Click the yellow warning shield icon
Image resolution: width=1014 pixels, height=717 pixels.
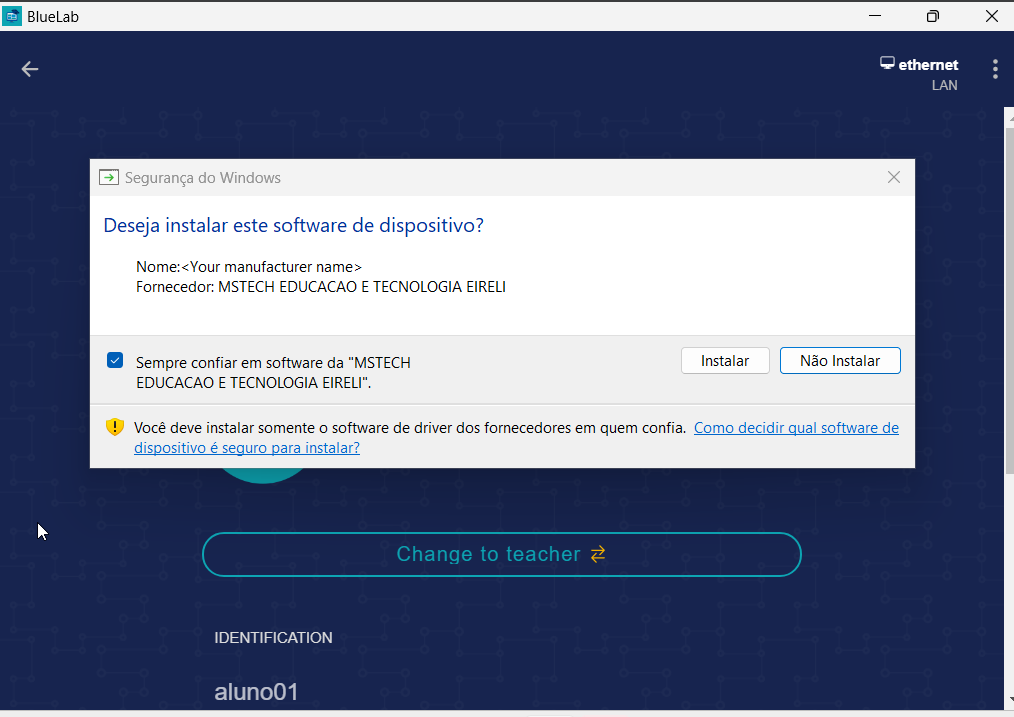click(114, 427)
